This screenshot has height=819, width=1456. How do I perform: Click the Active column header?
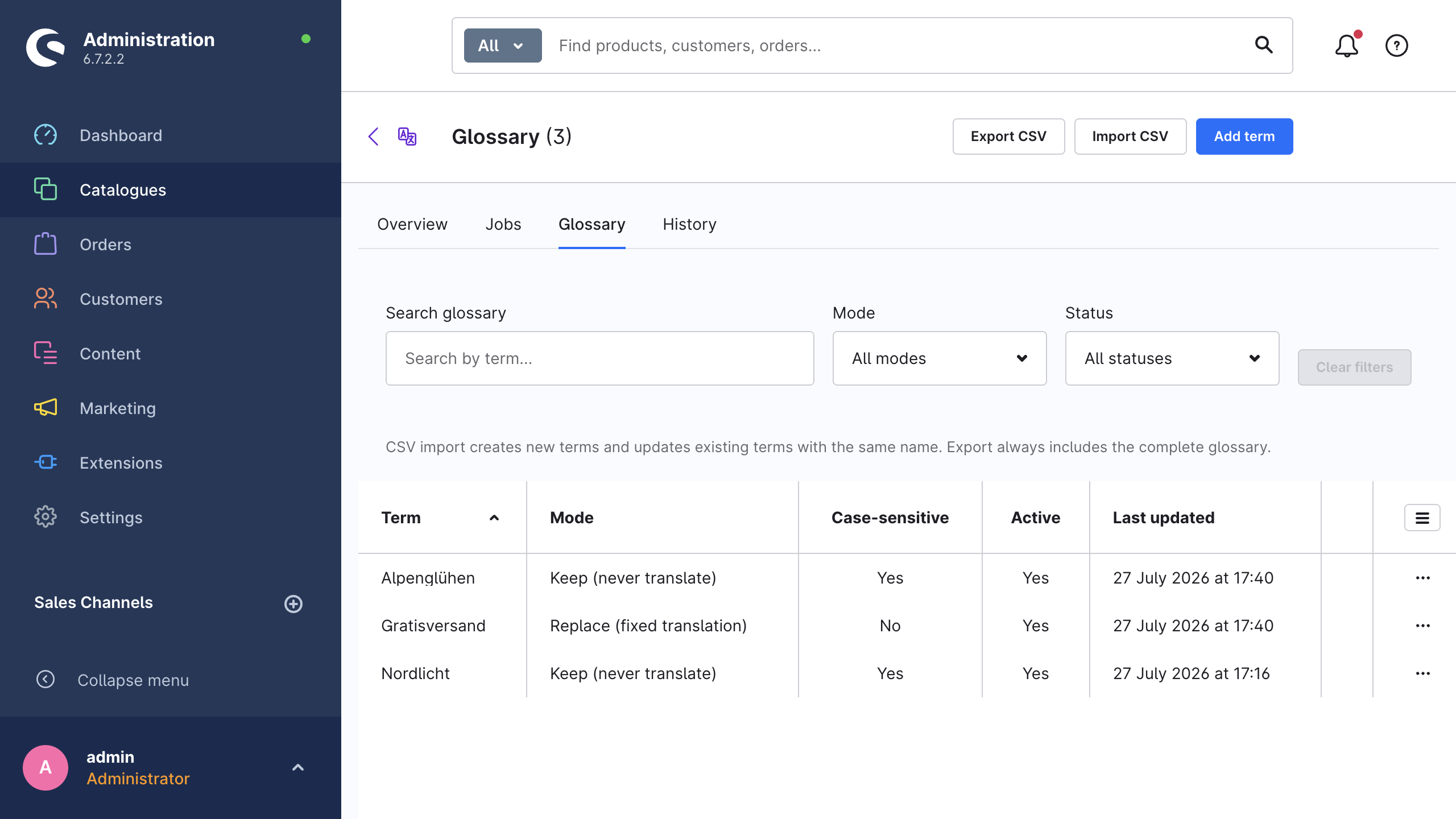pos(1036,518)
